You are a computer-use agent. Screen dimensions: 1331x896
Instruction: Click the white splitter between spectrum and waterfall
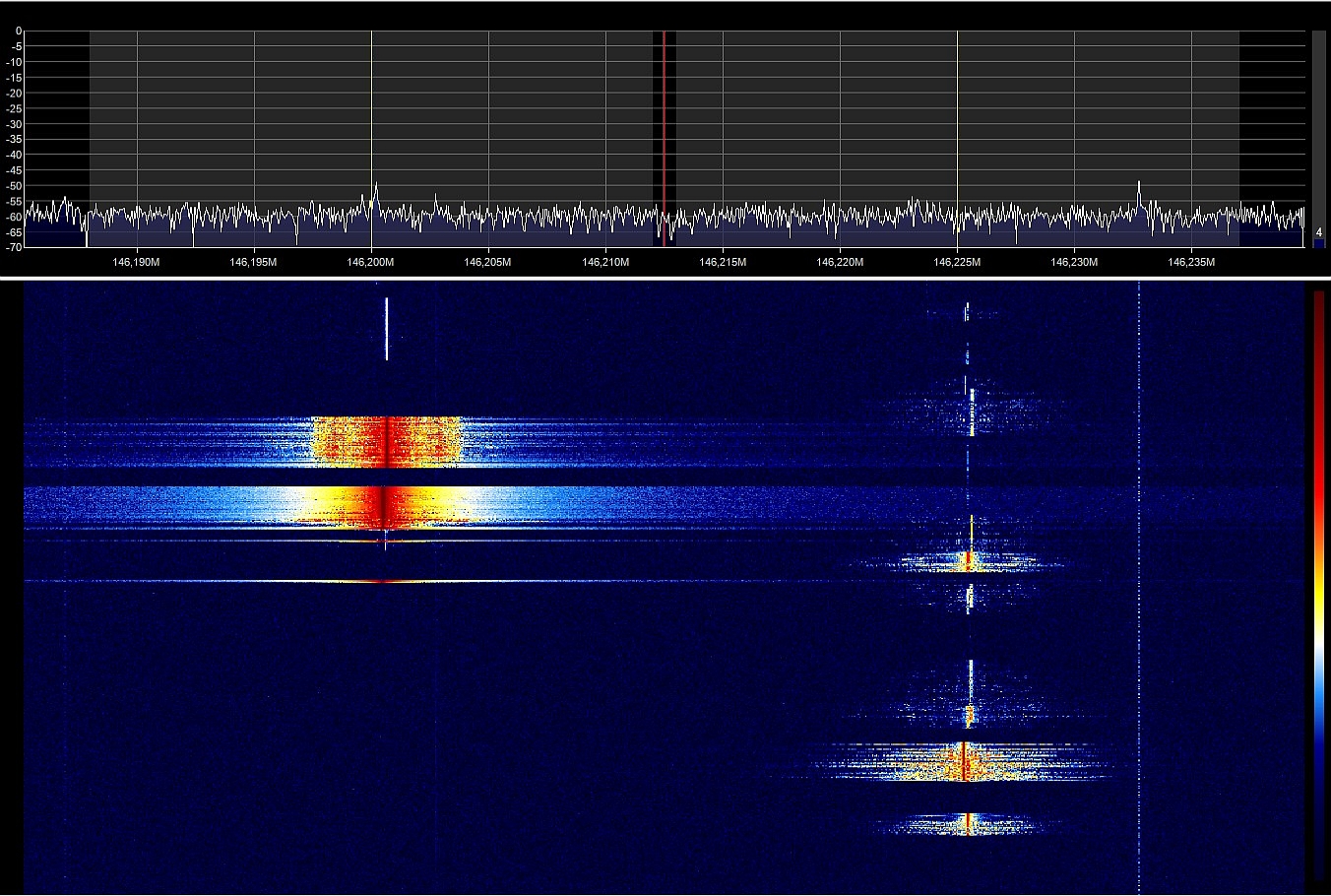[x=665, y=279]
